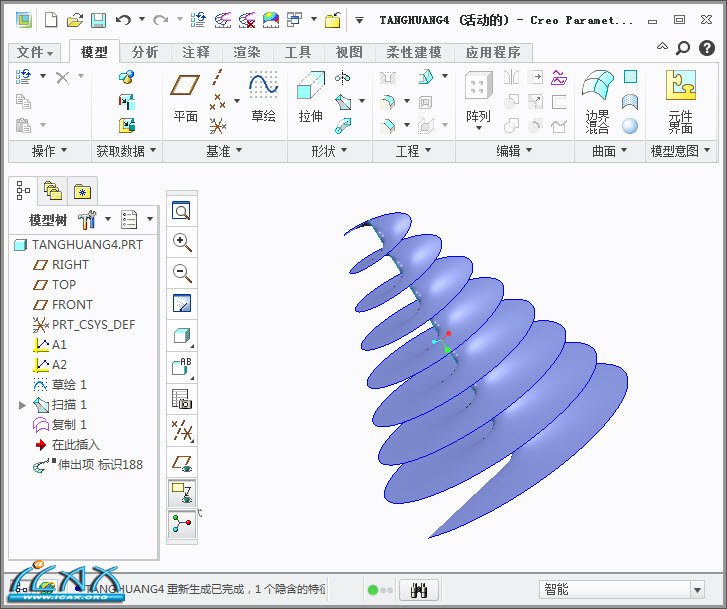The height and width of the screenshot is (609, 727).
Task: Toggle annotation display (AB) button
Action: (182, 367)
